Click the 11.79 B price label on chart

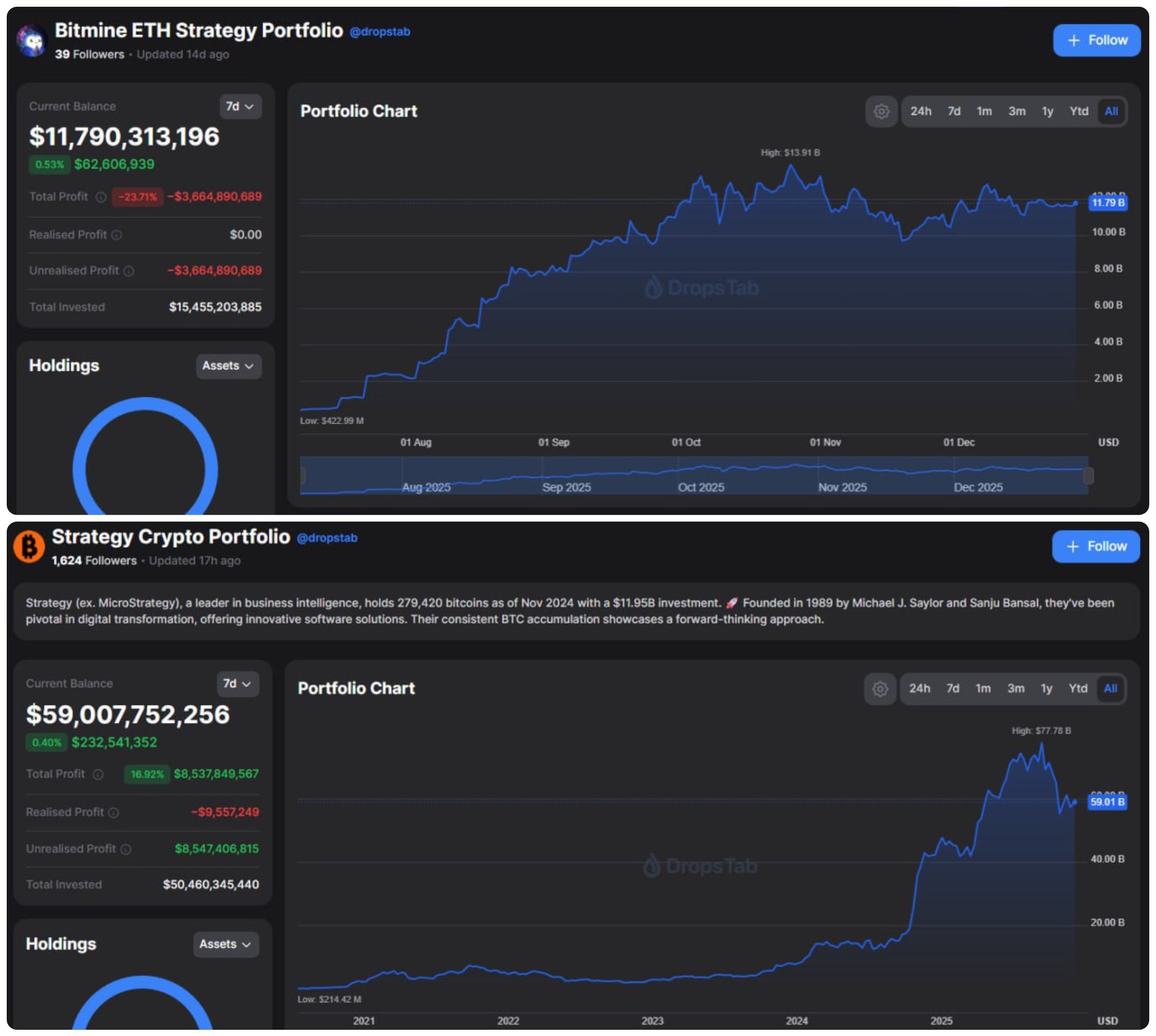(1107, 203)
